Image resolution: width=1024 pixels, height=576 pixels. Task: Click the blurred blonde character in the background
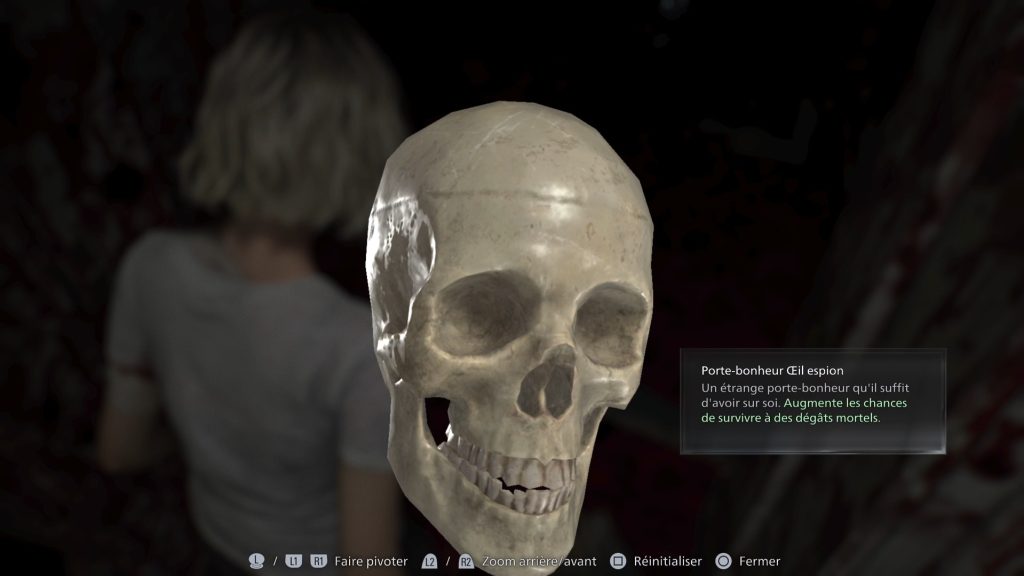point(250,300)
